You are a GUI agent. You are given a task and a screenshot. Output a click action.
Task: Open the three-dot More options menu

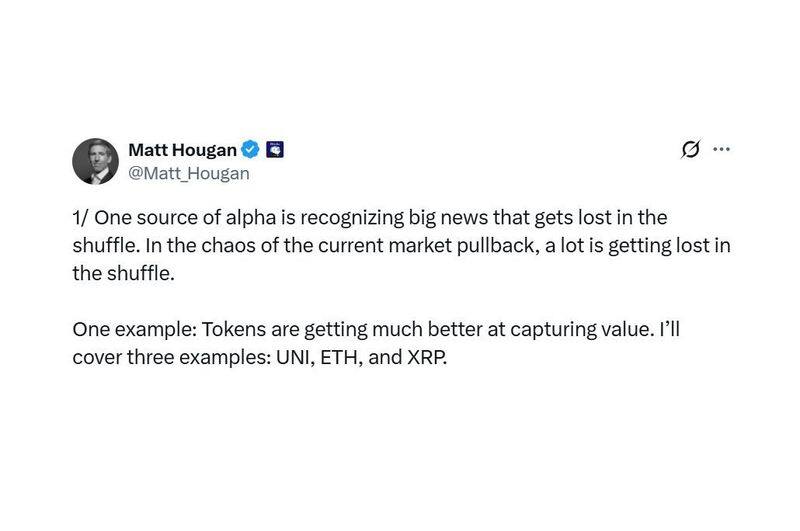720,150
